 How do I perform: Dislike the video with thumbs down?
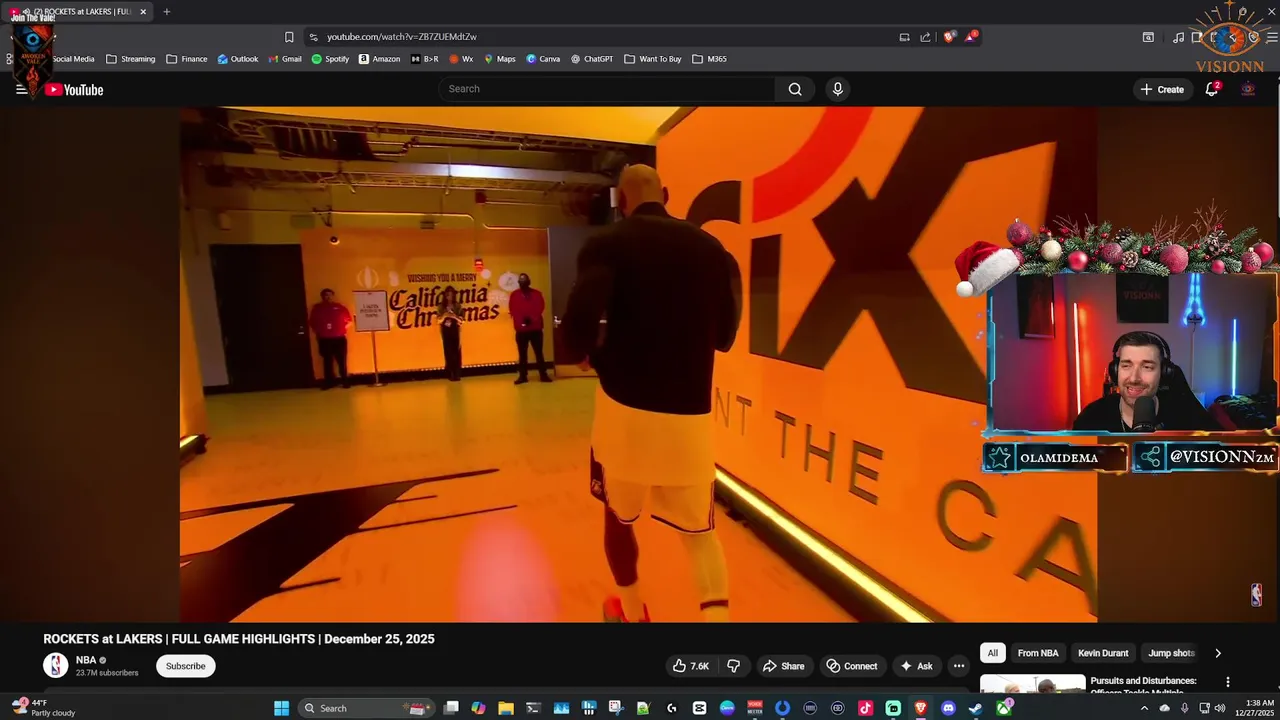pyautogui.click(x=734, y=666)
